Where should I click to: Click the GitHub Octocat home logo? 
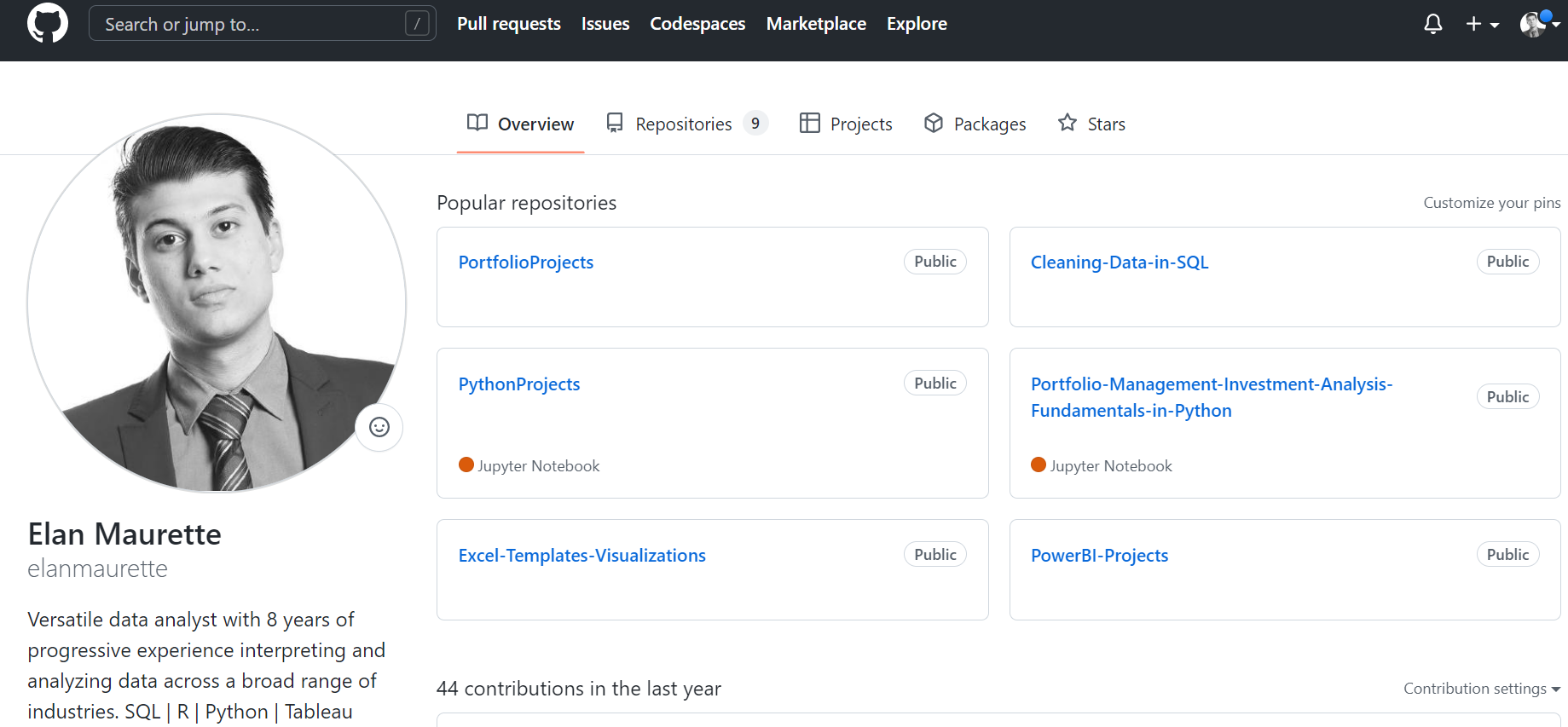pyautogui.click(x=48, y=23)
